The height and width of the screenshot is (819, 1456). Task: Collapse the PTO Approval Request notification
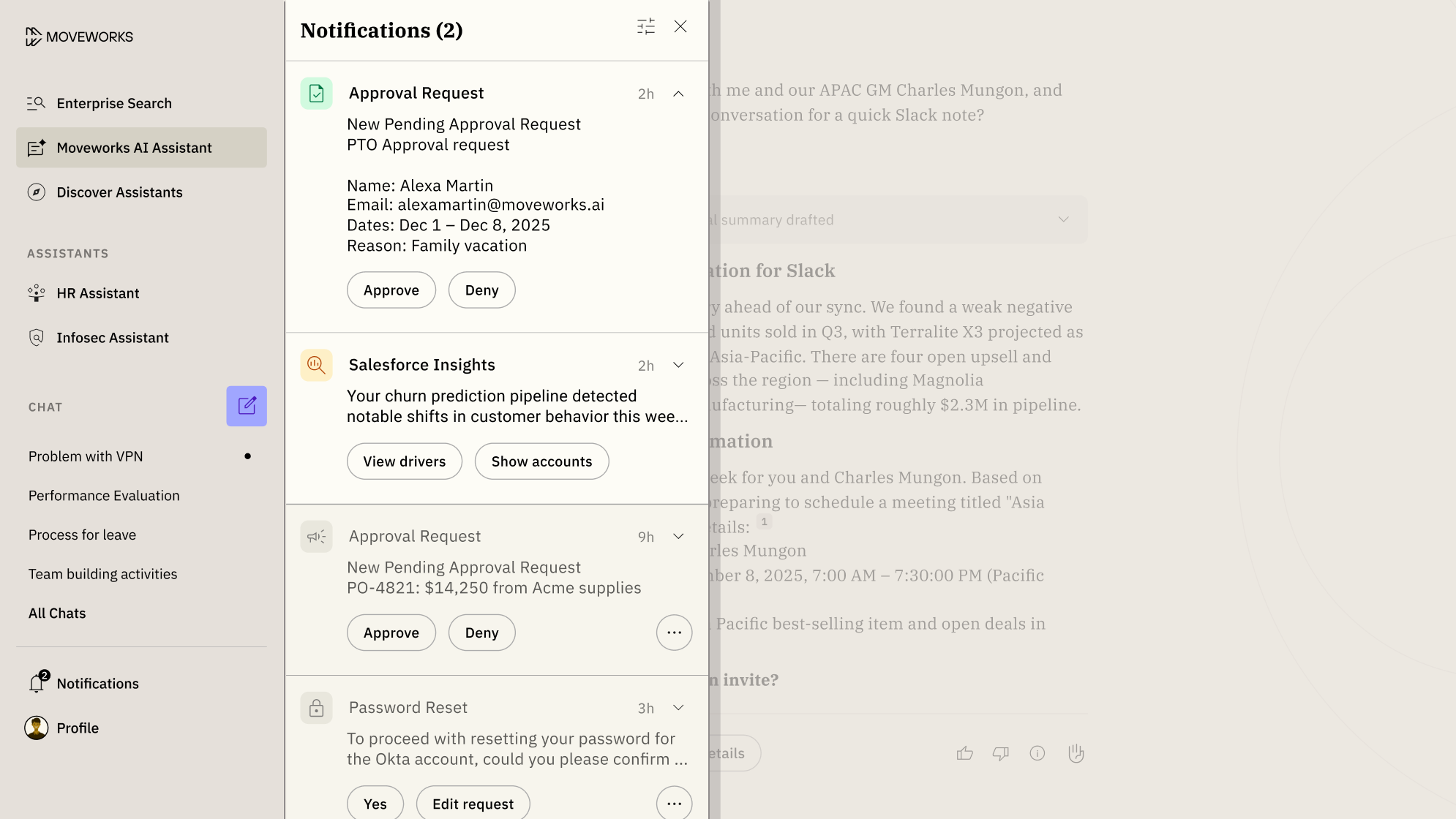(678, 94)
